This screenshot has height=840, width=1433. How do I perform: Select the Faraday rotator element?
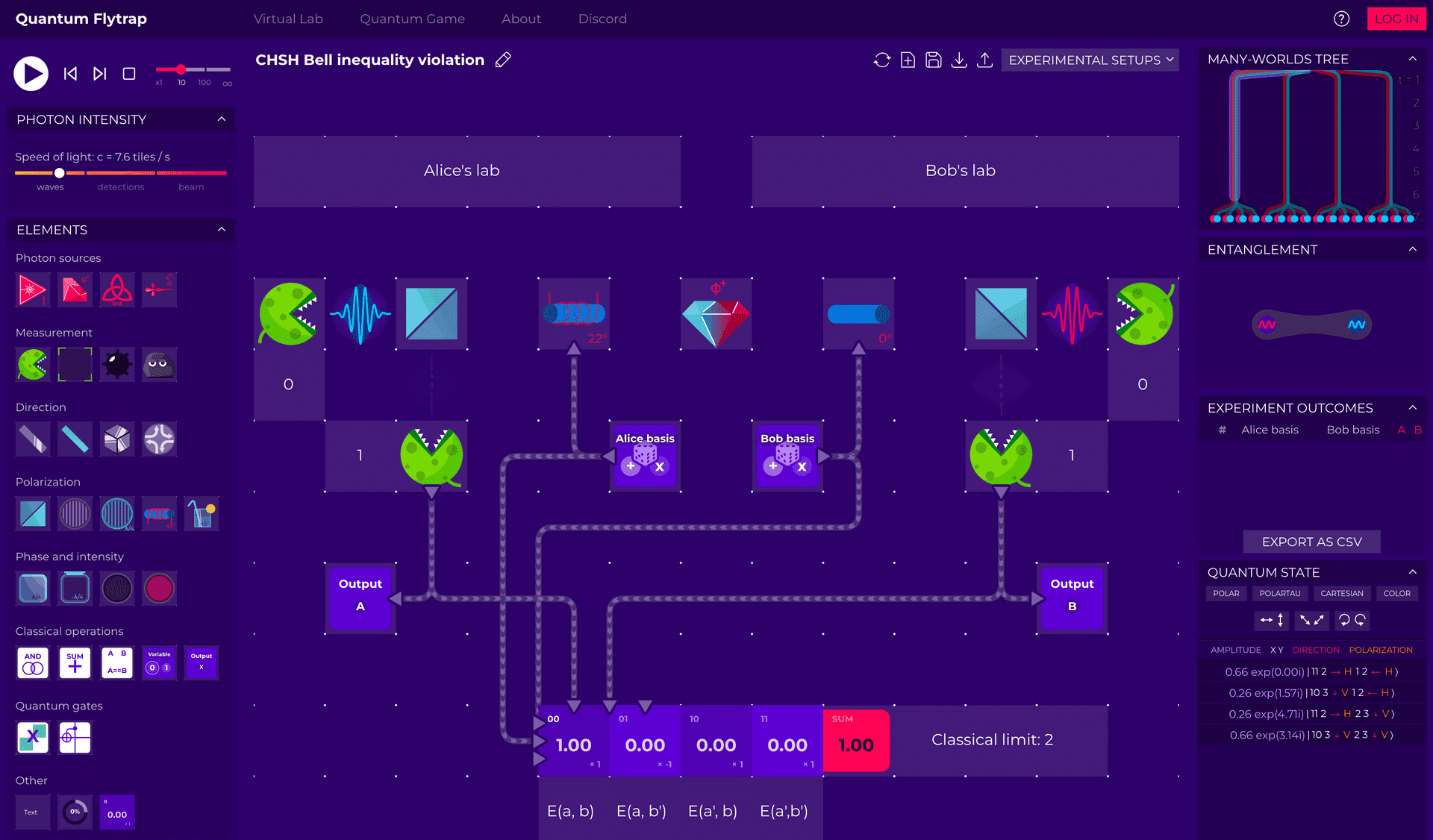pyautogui.click(x=159, y=514)
